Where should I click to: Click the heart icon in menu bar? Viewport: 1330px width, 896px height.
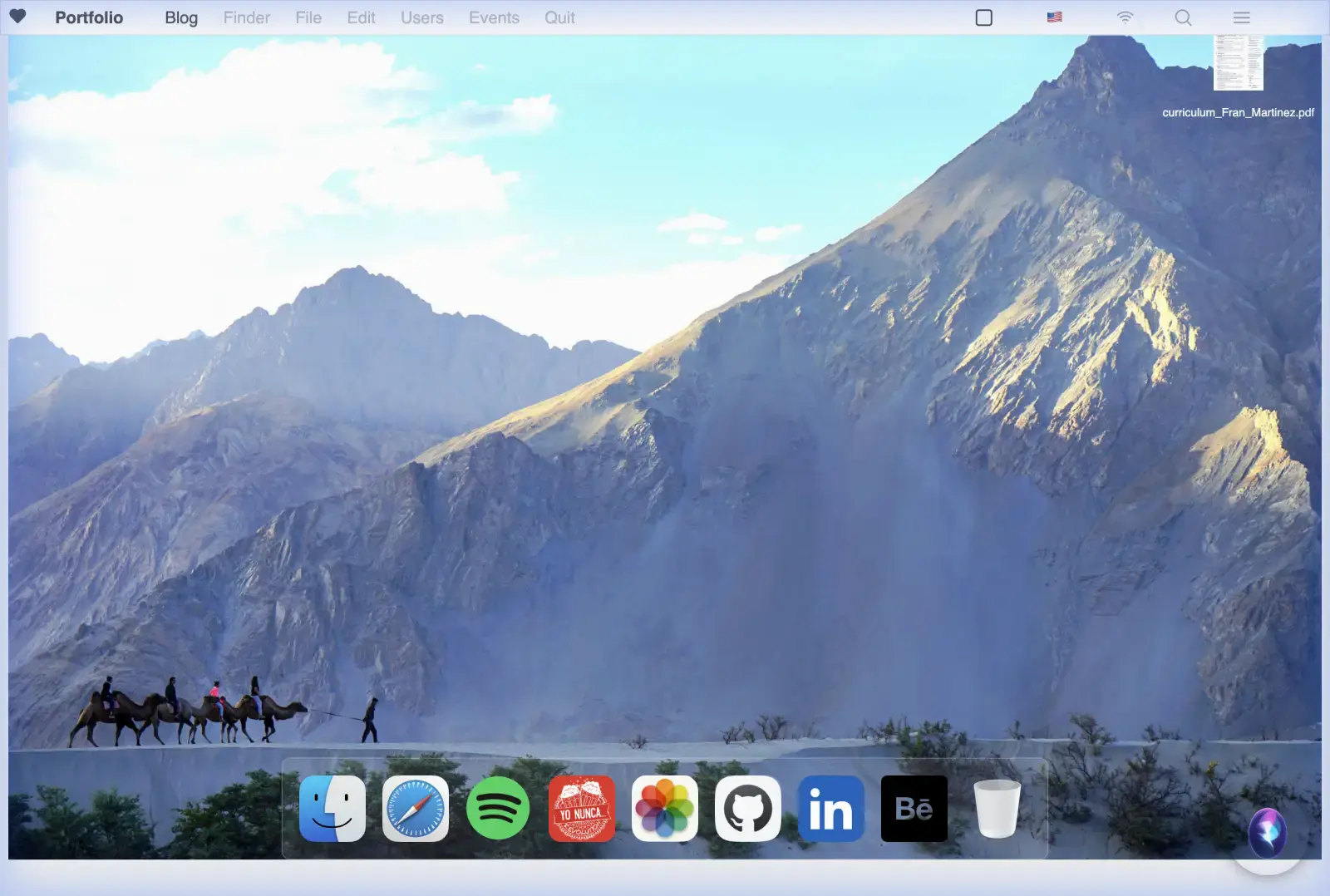click(17, 17)
